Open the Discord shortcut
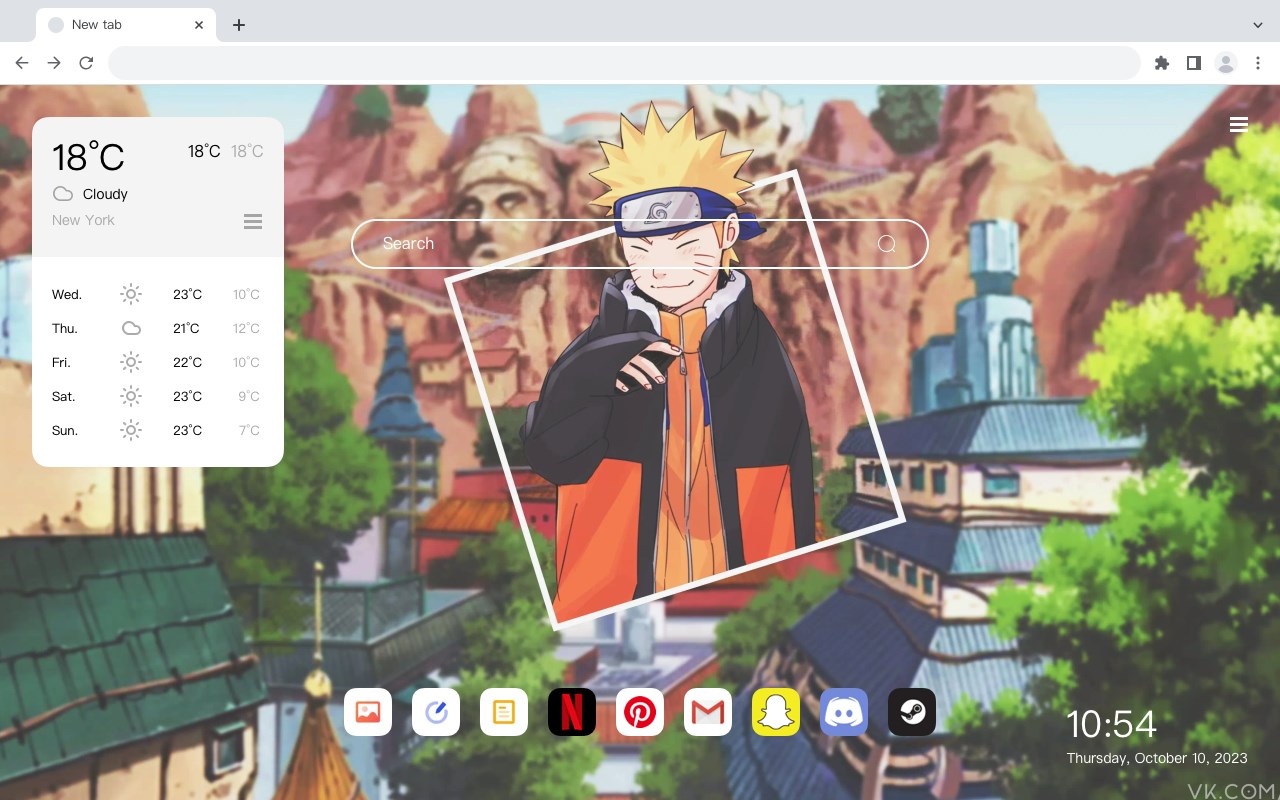This screenshot has height=800, width=1280. pos(844,712)
